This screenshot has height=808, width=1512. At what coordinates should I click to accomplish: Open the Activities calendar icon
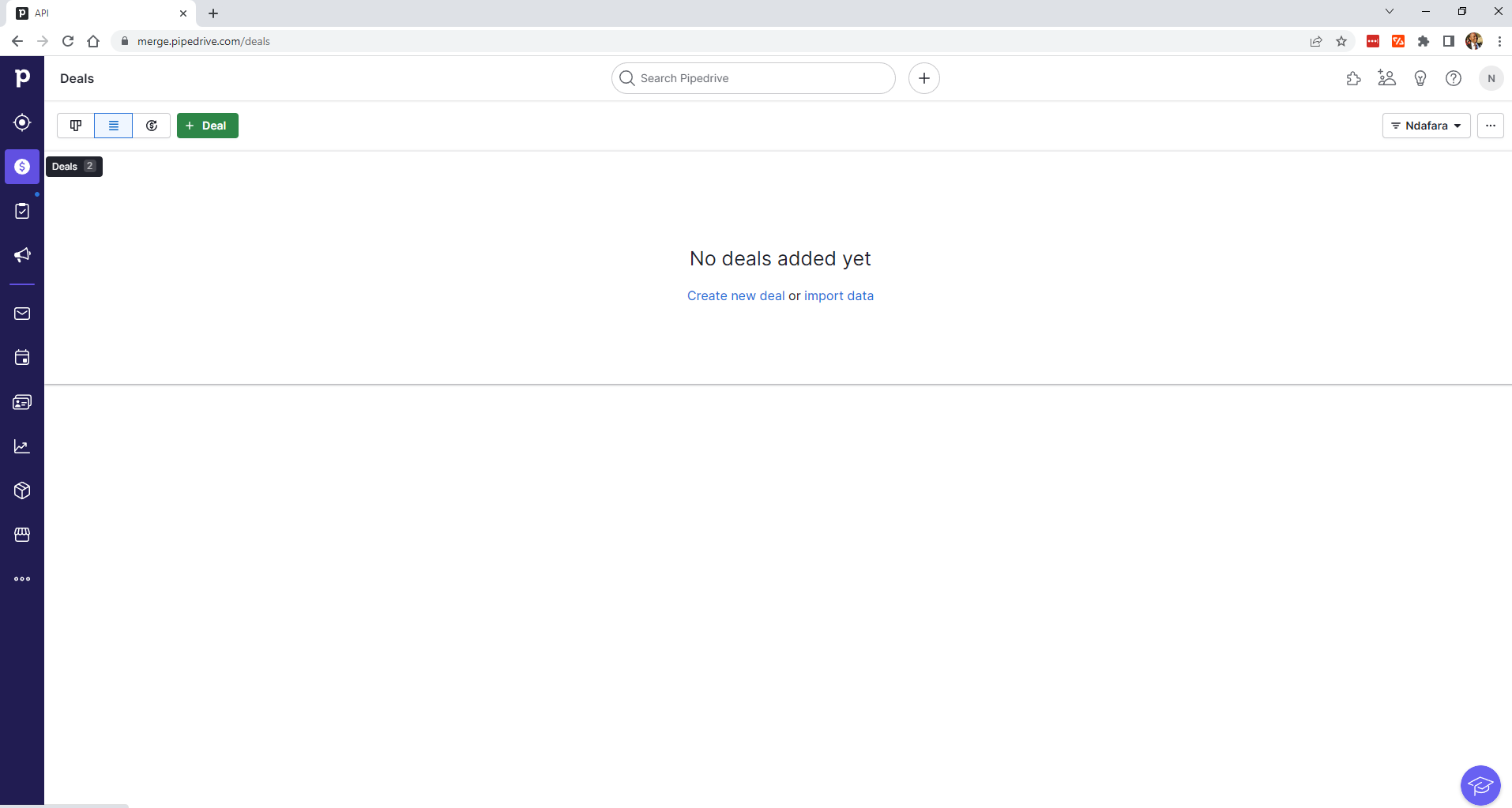21,358
